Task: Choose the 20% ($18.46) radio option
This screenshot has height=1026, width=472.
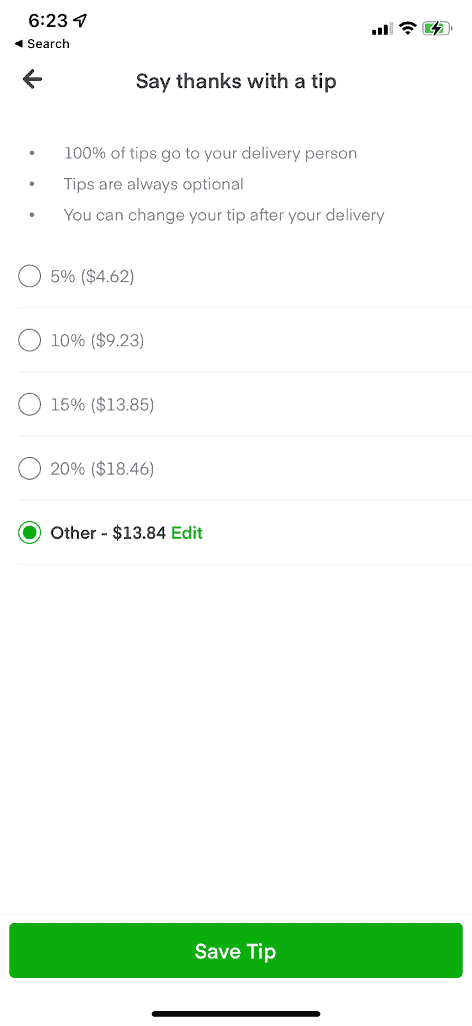Action: coord(29,469)
